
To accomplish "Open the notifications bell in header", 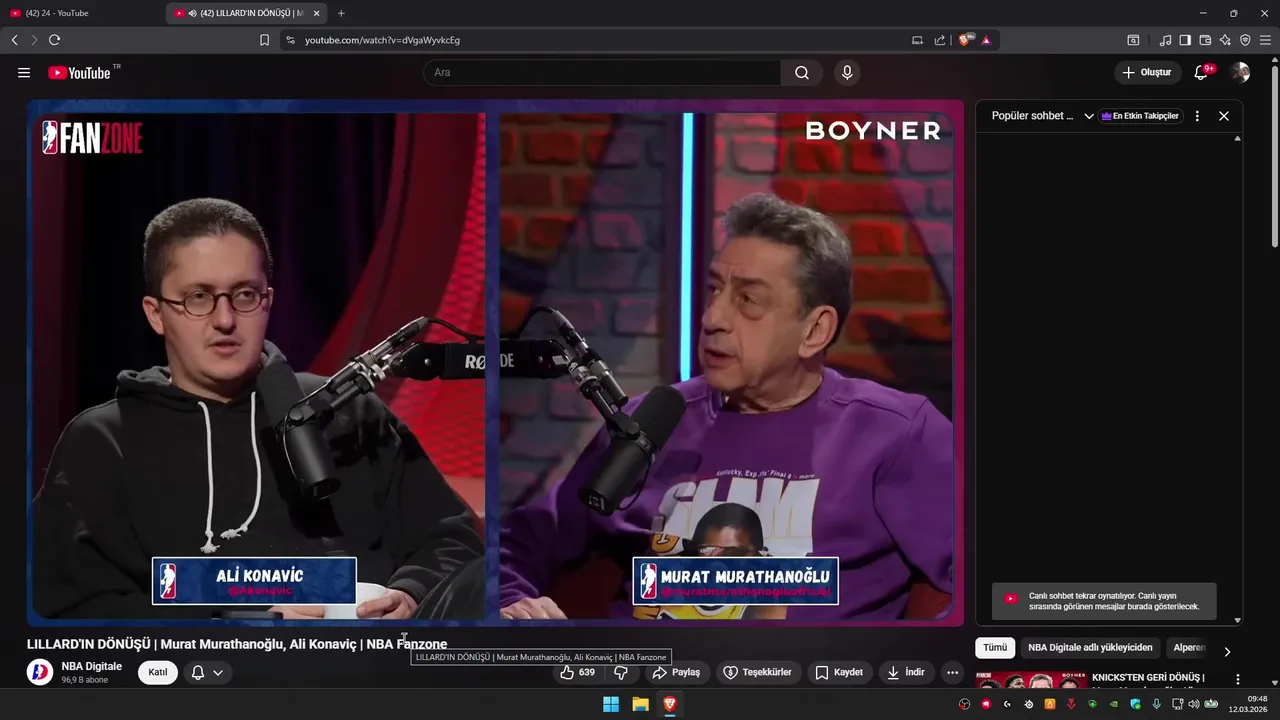I will point(1202,73).
